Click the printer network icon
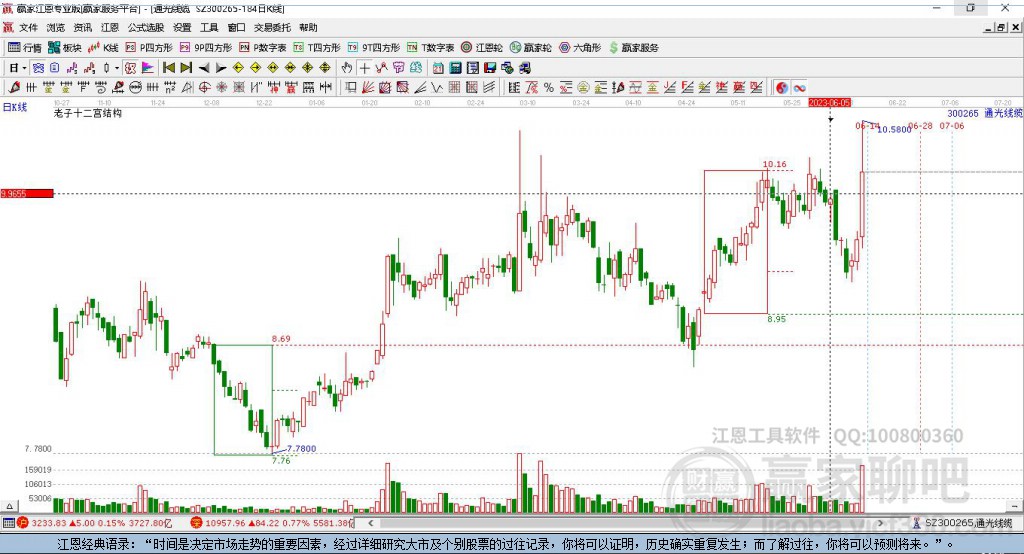Viewport: 1024px width, 554px height. (x=524, y=68)
